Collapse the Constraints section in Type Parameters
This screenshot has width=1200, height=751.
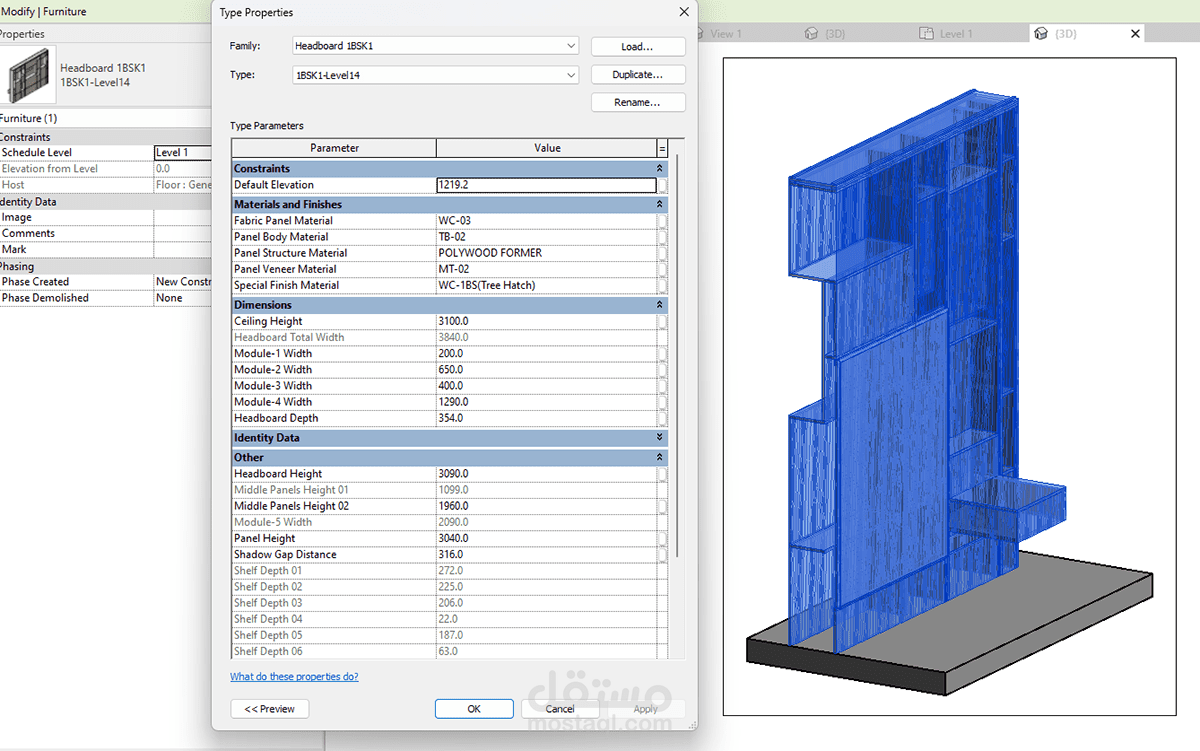tap(659, 169)
